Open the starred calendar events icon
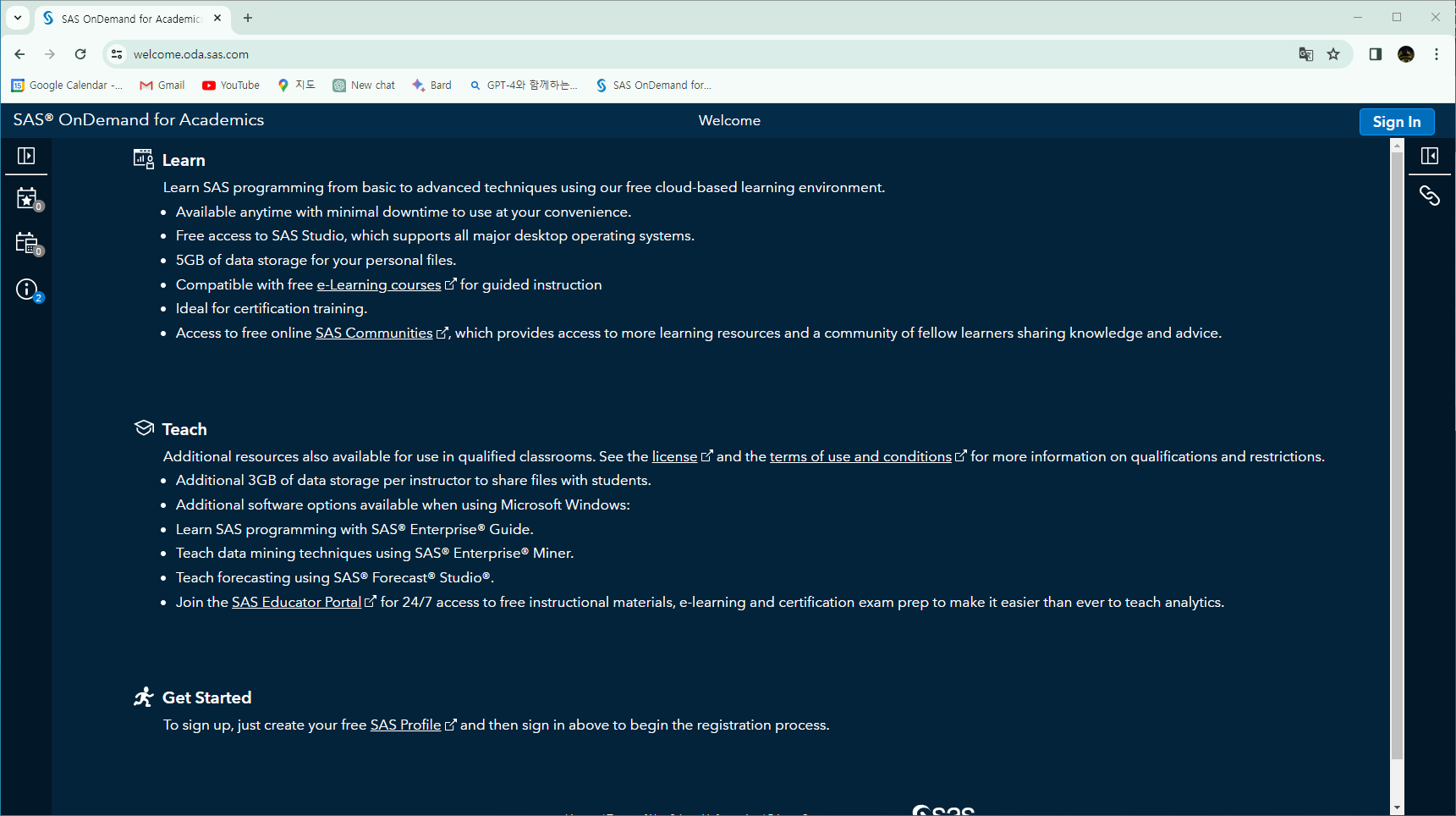Viewport: 1456px width, 816px height. point(29,200)
